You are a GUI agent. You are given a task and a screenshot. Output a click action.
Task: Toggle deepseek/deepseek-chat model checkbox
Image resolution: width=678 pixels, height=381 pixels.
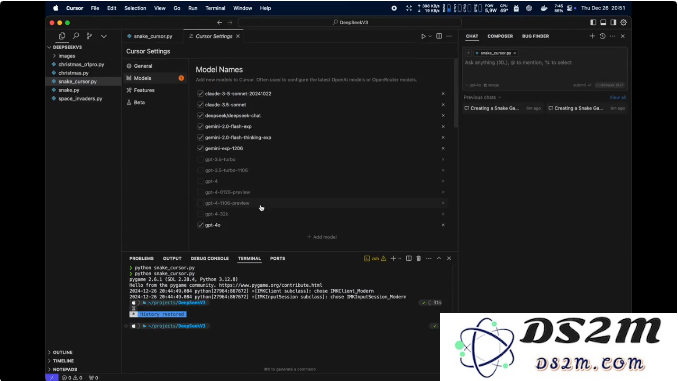[200, 115]
